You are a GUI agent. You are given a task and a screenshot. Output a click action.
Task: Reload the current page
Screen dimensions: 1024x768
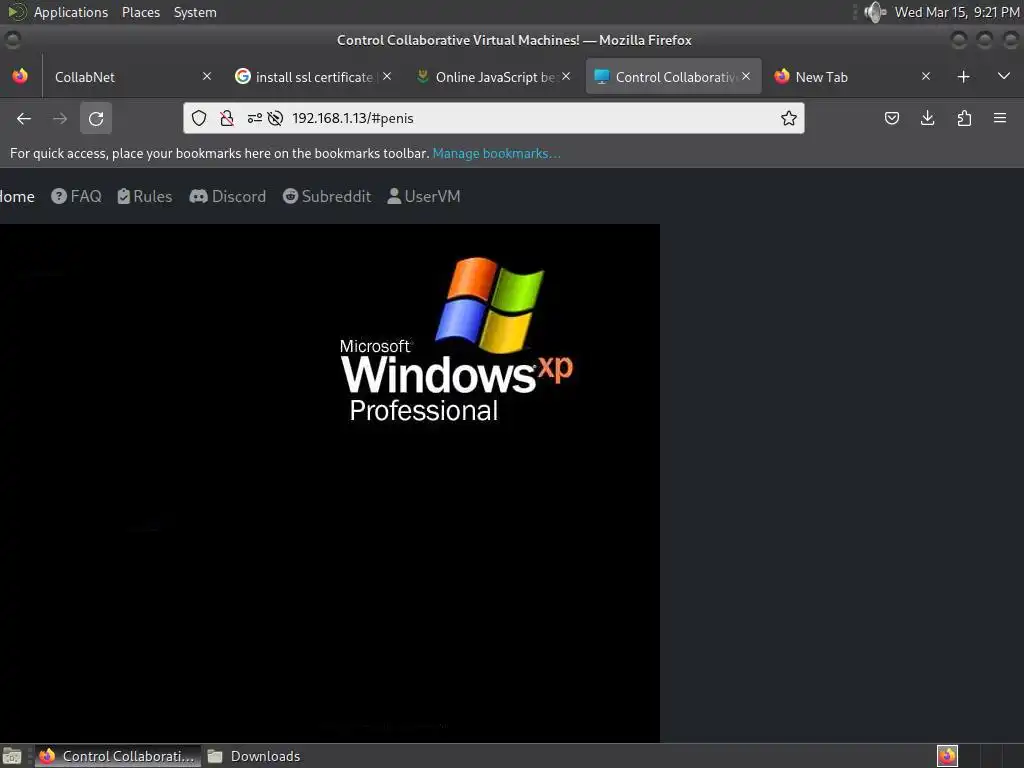(x=96, y=118)
